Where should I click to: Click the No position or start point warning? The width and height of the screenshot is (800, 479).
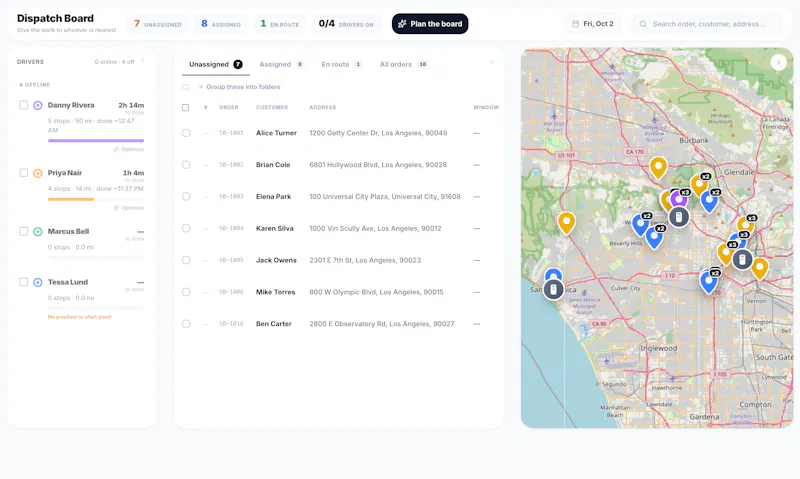(80, 317)
